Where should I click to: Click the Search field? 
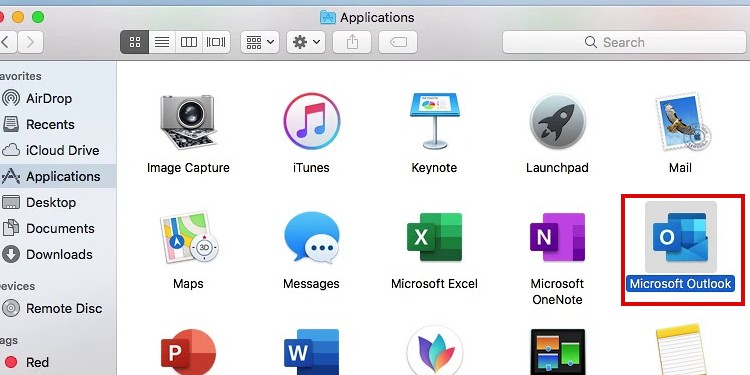coord(624,42)
